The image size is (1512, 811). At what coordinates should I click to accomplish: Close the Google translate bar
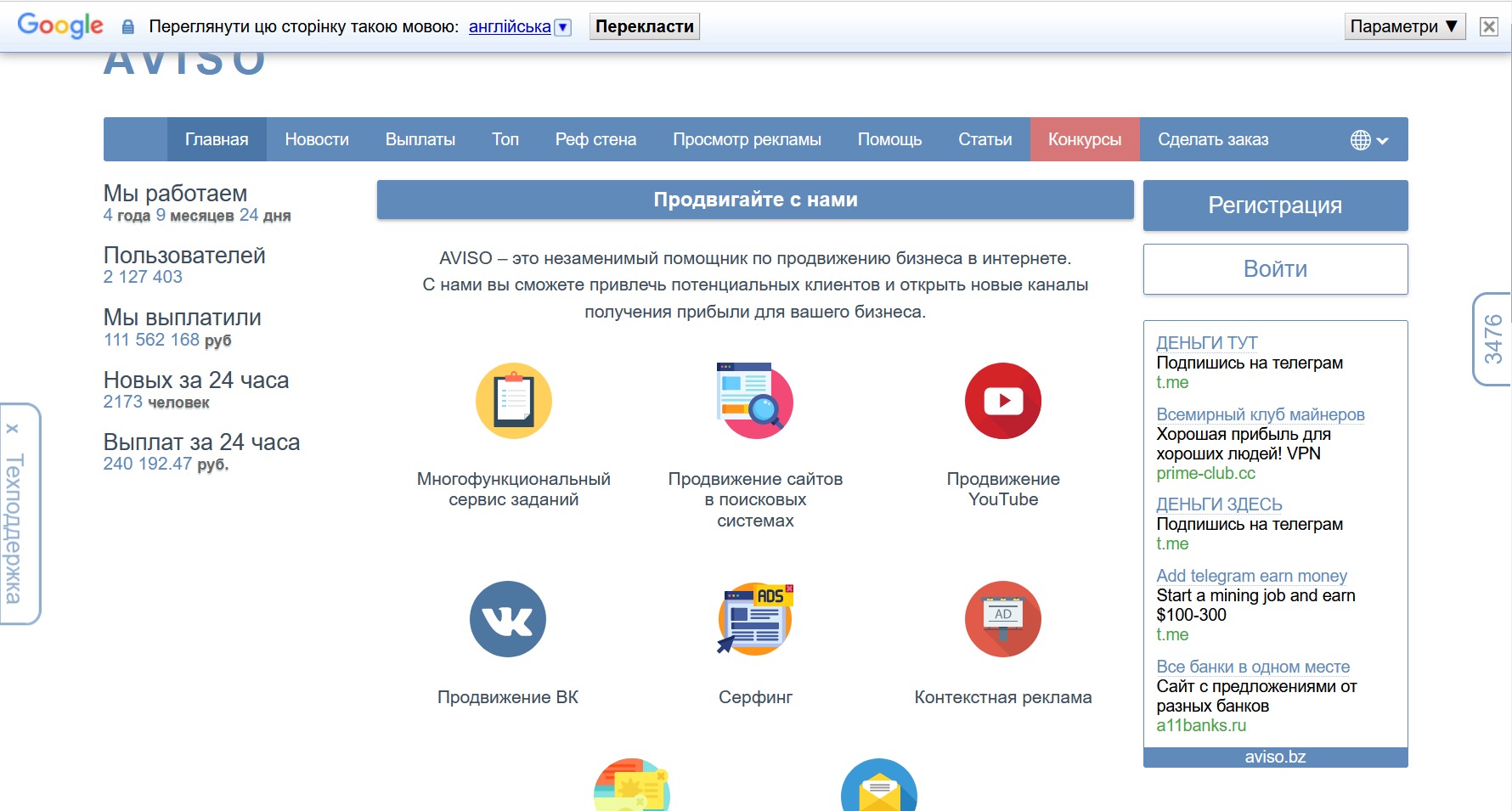[x=1489, y=26]
